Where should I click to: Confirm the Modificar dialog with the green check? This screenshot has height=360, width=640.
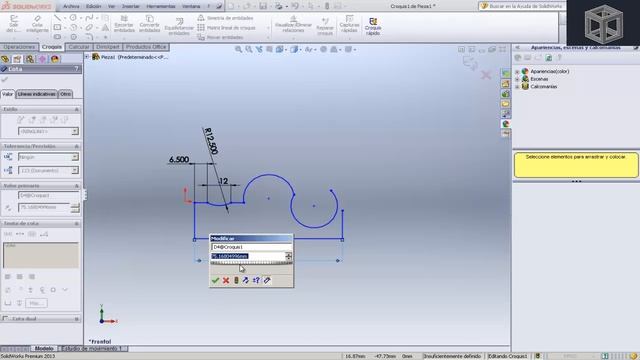coord(215,280)
